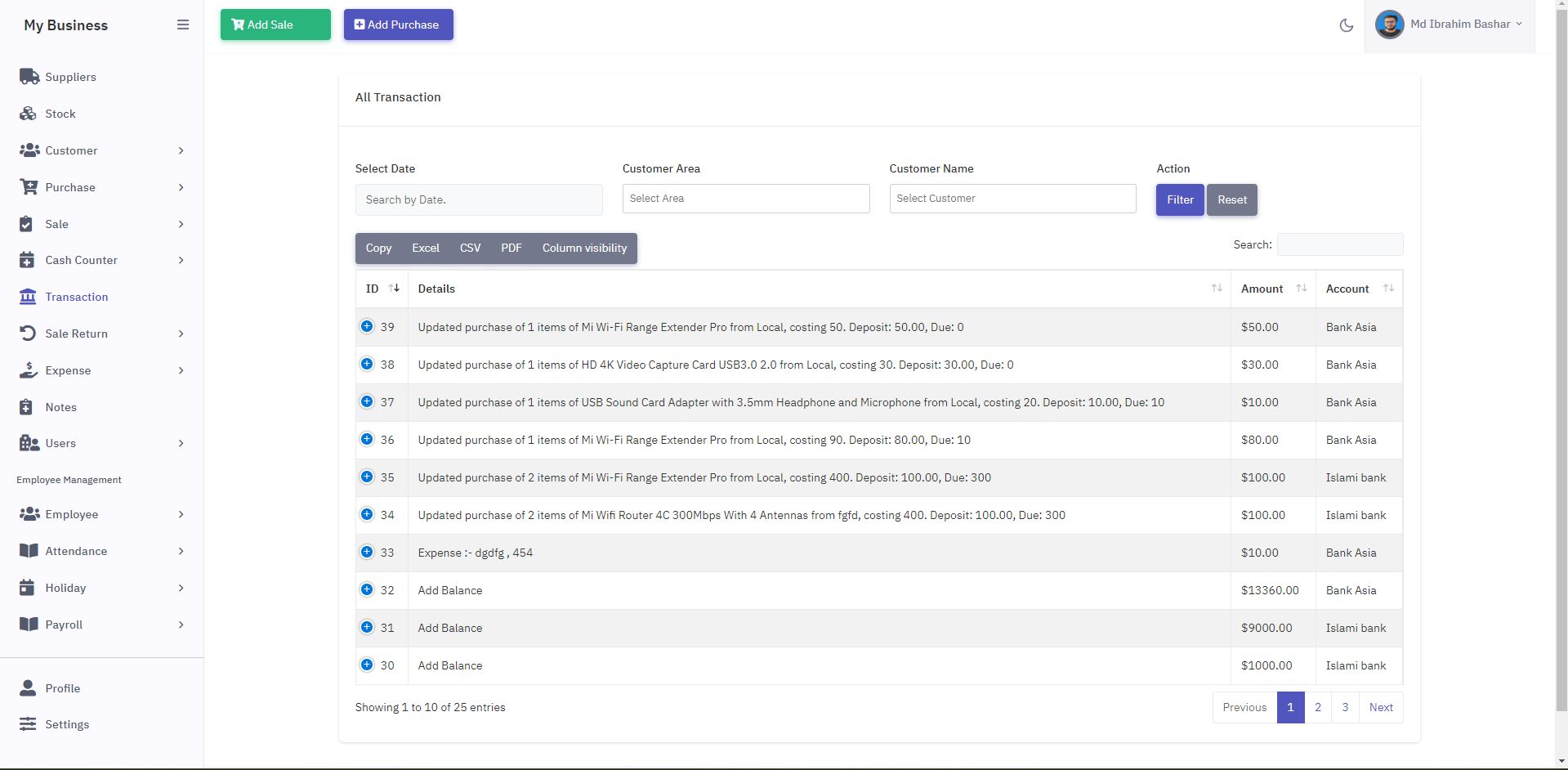This screenshot has width=1568, height=770.
Task: Expand row 30 Add Balance plus icon
Action: 367,665
